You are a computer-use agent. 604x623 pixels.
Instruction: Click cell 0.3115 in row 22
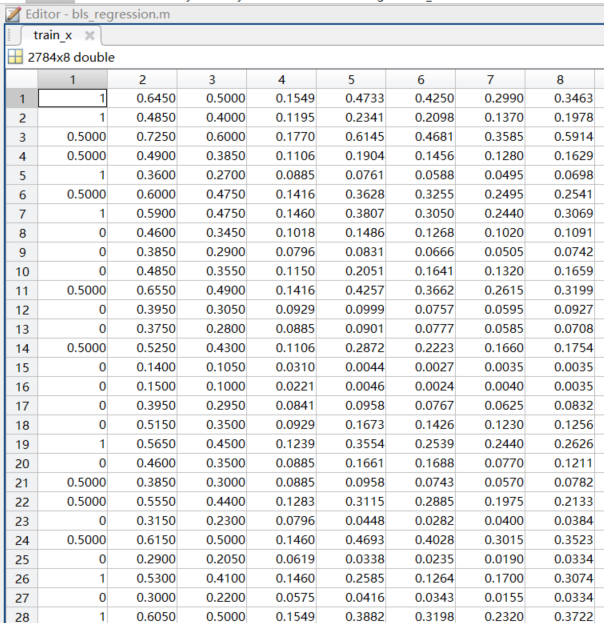pyautogui.click(x=351, y=502)
